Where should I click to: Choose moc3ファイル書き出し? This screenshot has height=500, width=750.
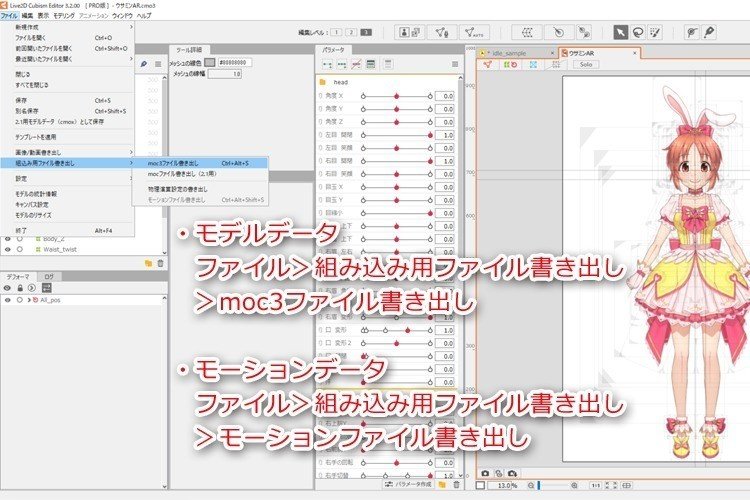[x=200, y=163]
